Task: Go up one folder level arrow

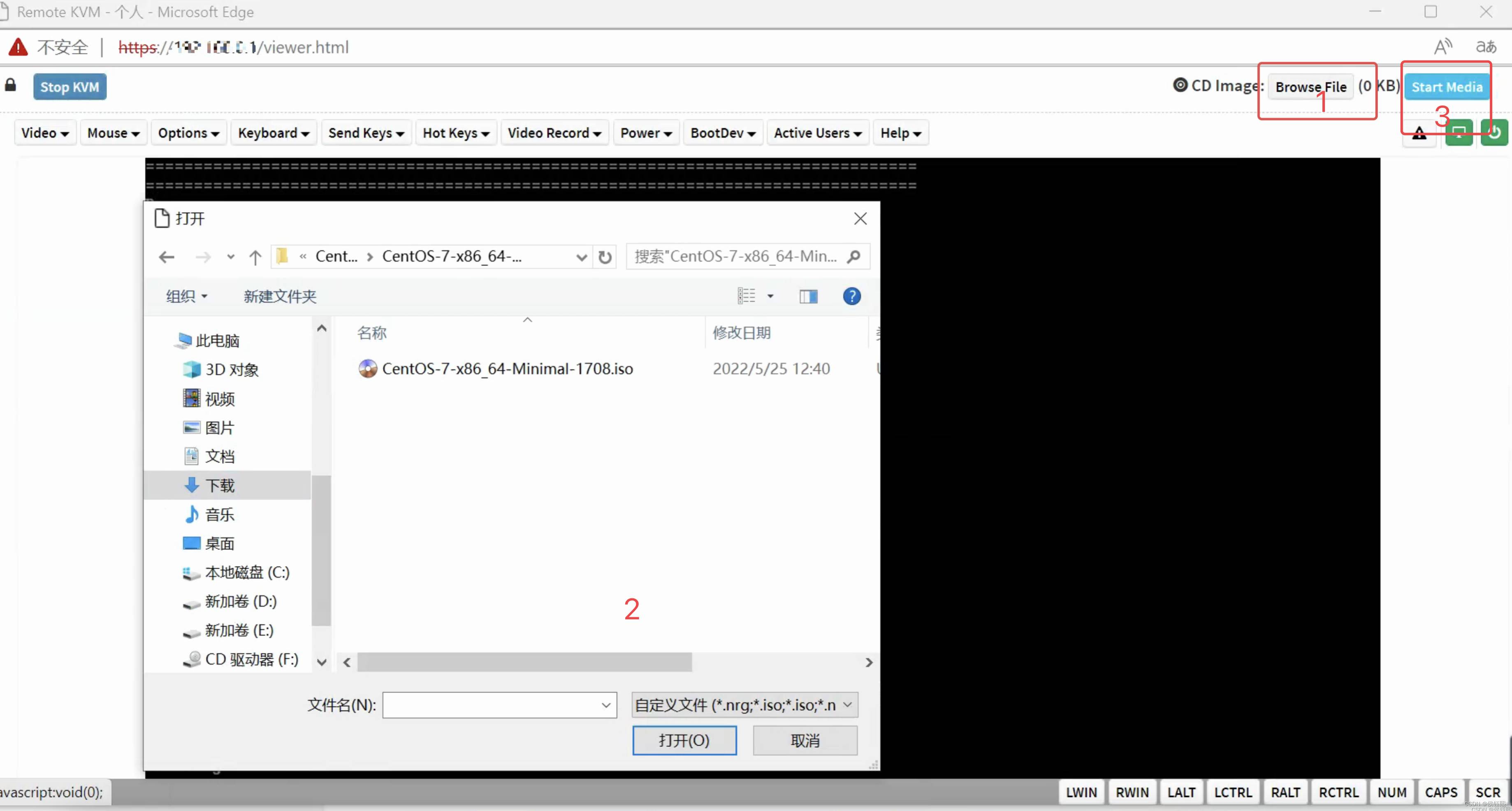Action: [255, 257]
